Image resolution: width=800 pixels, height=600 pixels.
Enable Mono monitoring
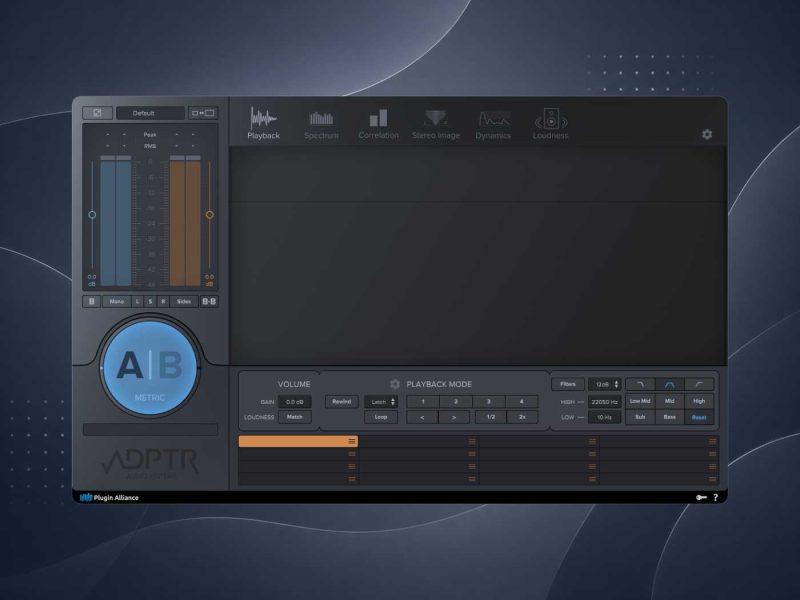tap(116, 302)
